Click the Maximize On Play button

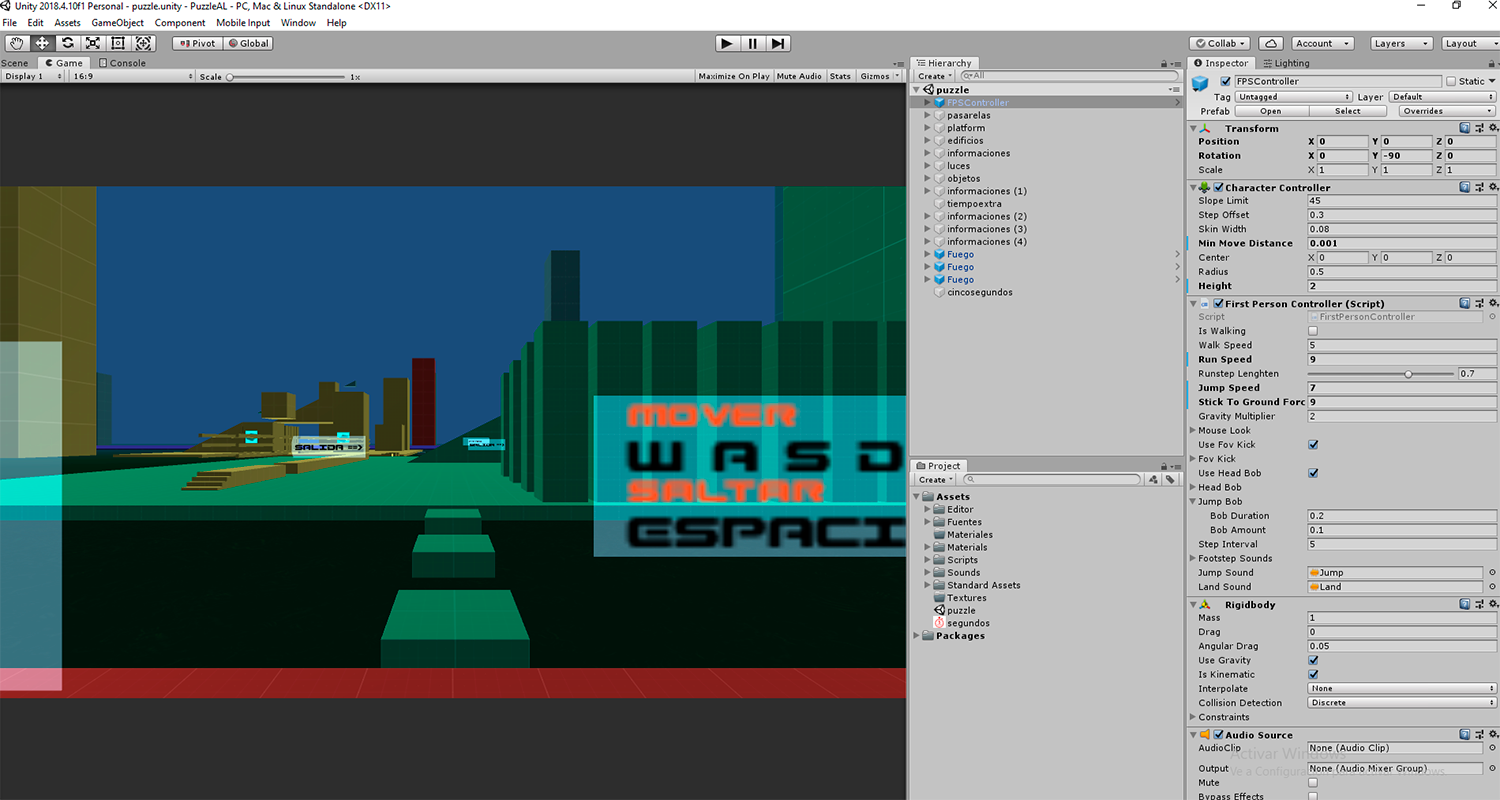733,76
